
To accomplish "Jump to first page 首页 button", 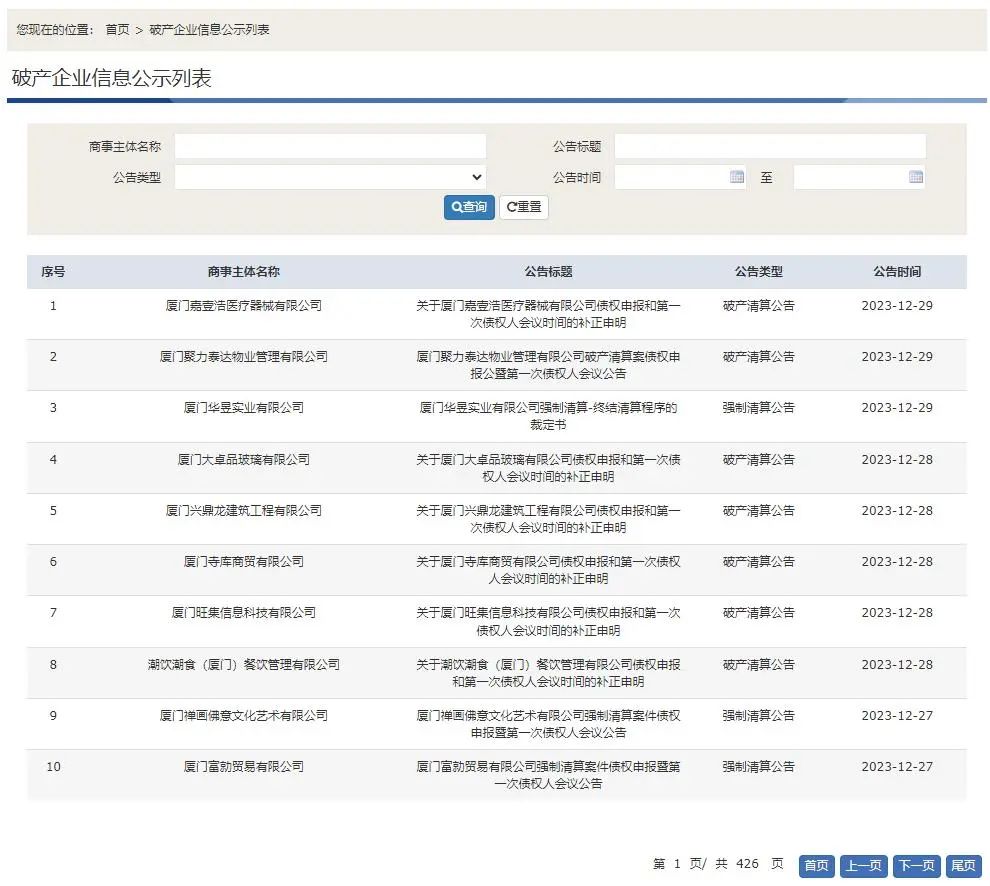I will click(x=817, y=865).
